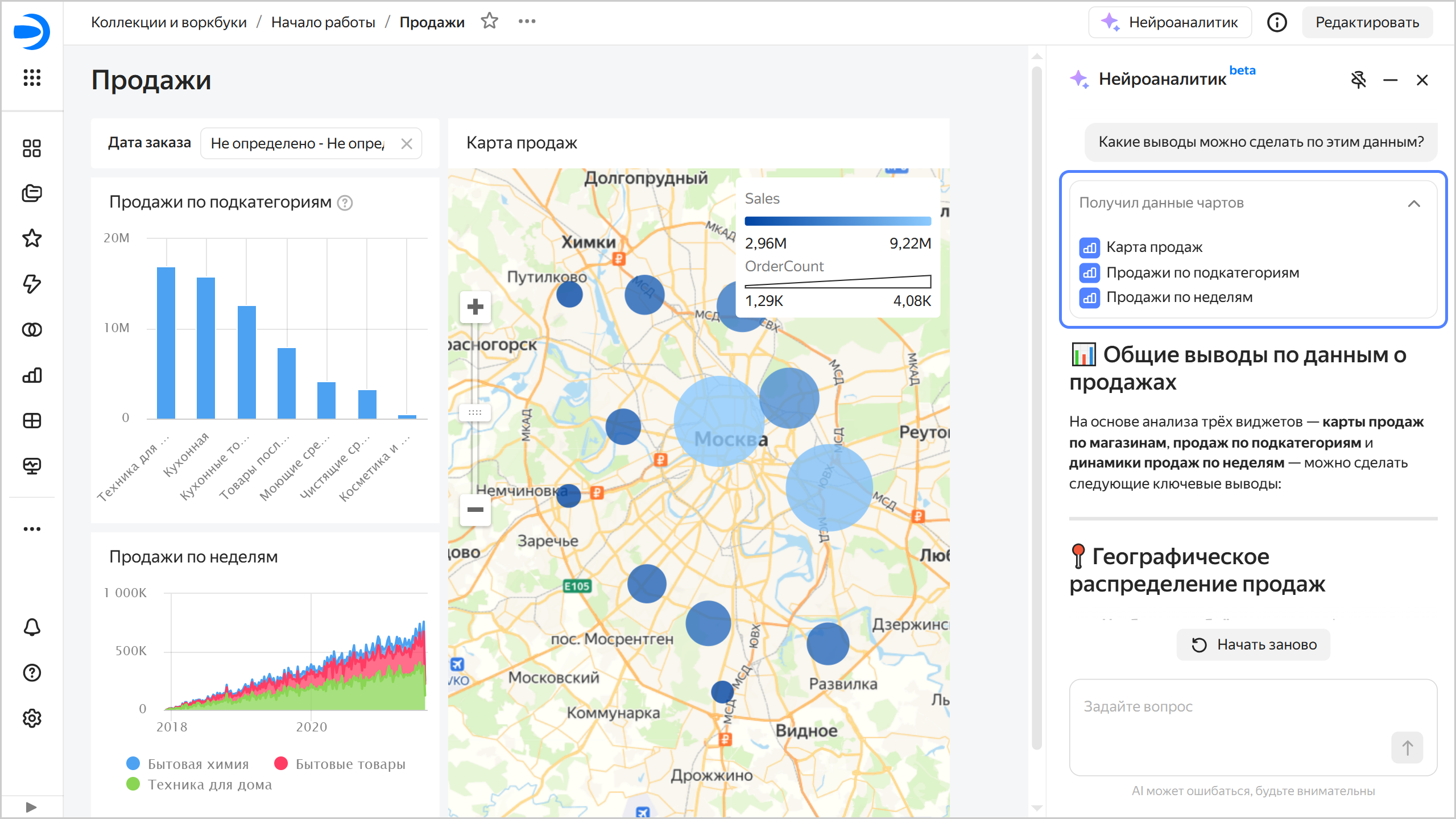Screen dimensions: 1456x819
Task: Open the three-dots menu next to breadcrumb
Action: point(527,22)
